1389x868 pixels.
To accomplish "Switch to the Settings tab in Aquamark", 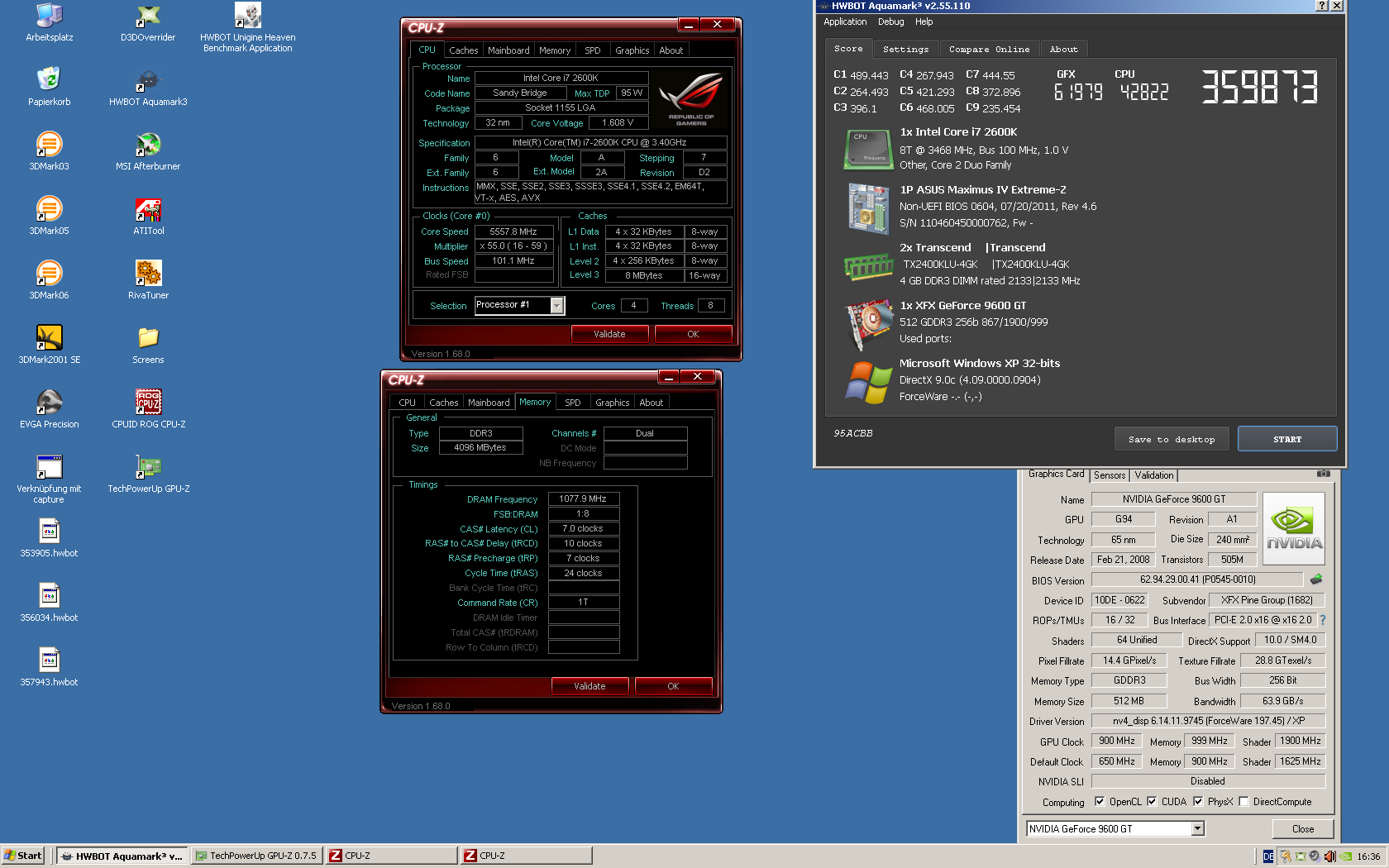I will [x=905, y=50].
